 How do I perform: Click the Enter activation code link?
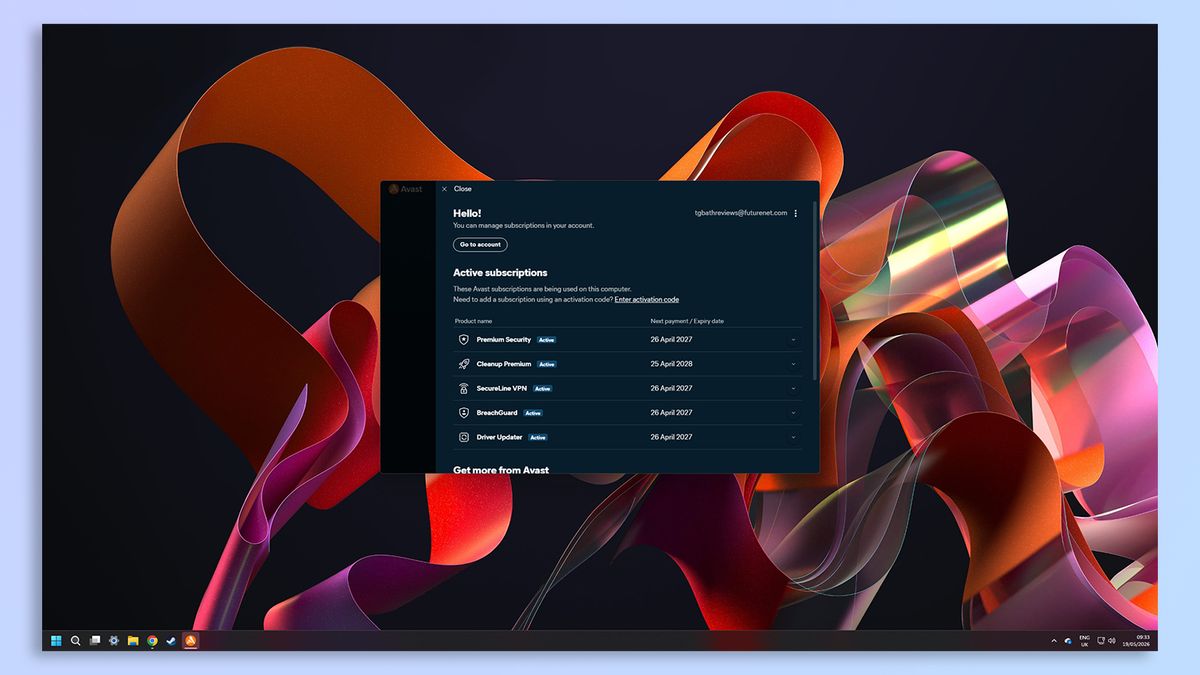click(x=647, y=300)
